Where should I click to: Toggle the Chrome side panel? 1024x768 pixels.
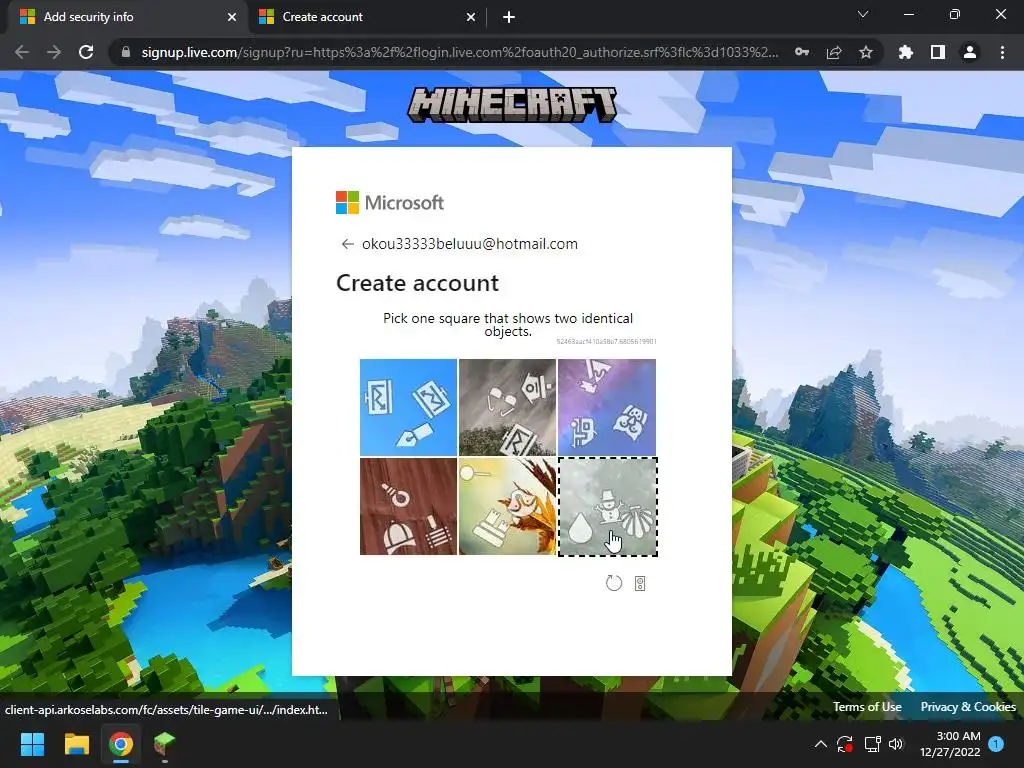(x=938, y=52)
